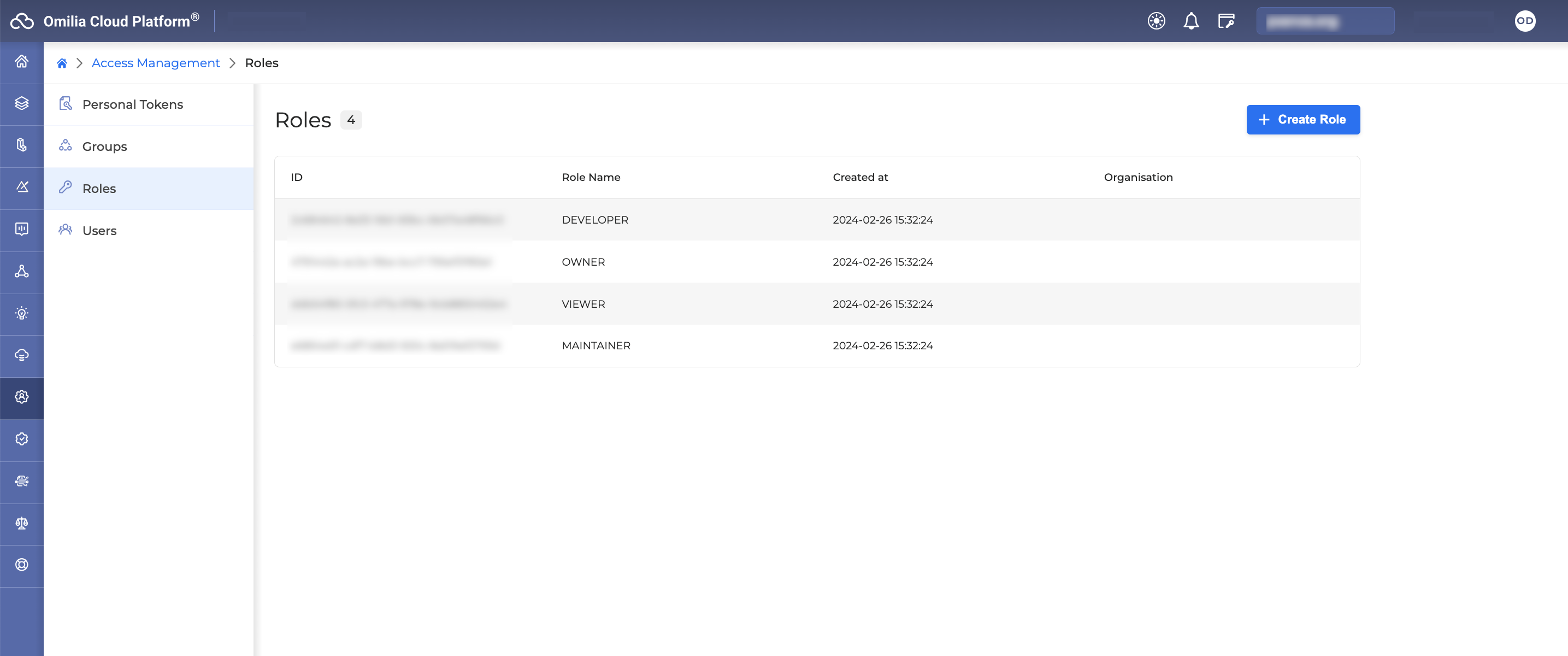The height and width of the screenshot is (656, 1568).
Task: Select the MAINTAINER role row
Action: click(x=817, y=345)
